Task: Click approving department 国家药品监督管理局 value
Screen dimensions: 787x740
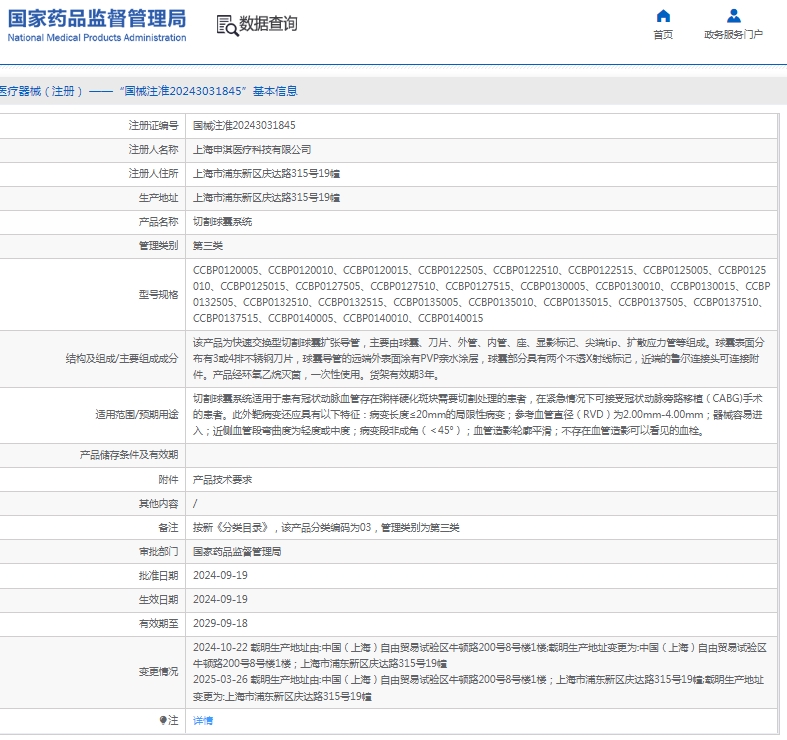Action: [x=237, y=552]
